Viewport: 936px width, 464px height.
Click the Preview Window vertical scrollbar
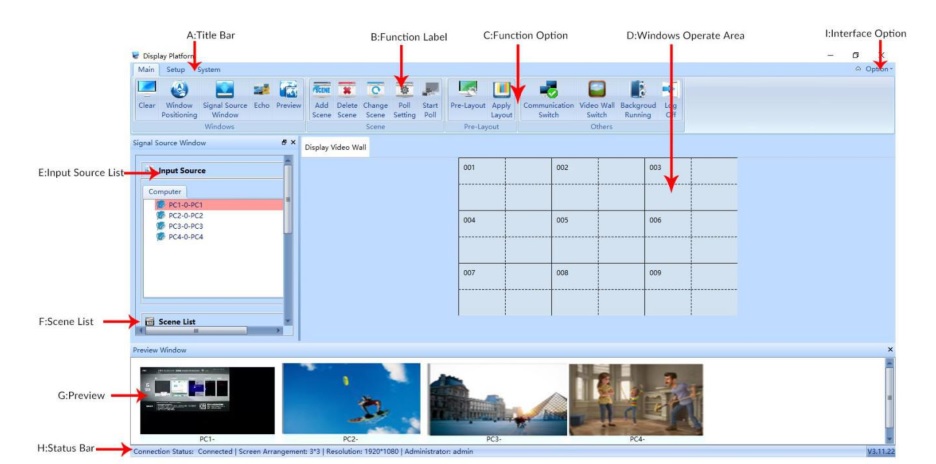click(889, 398)
